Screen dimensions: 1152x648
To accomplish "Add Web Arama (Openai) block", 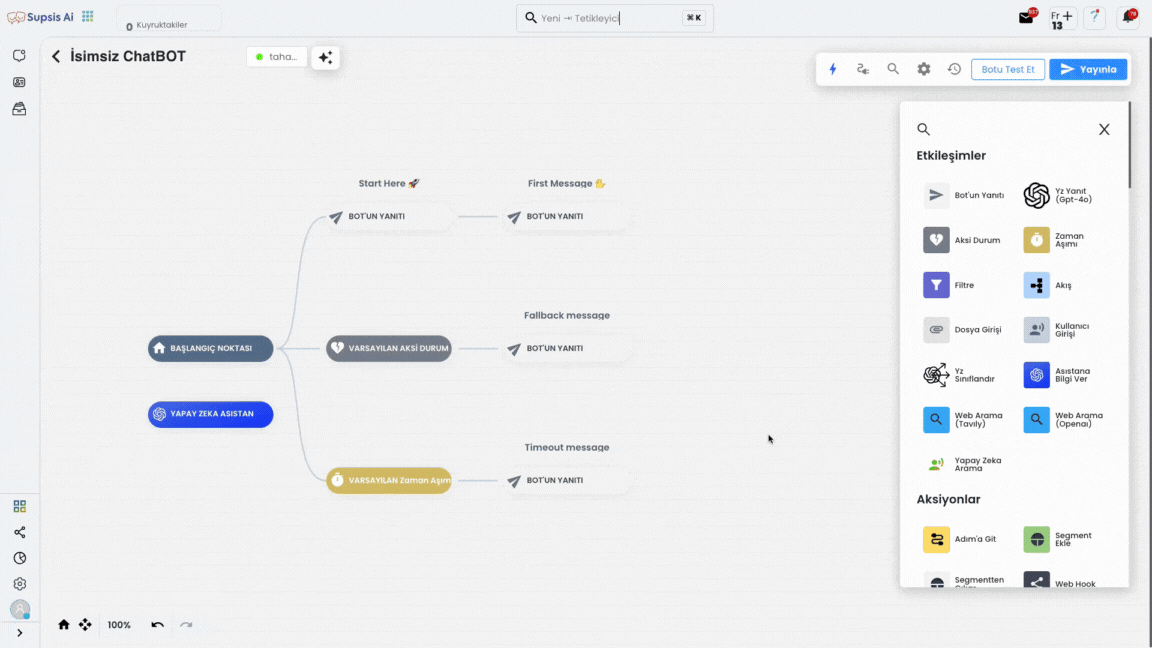I will [x=1063, y=420].
